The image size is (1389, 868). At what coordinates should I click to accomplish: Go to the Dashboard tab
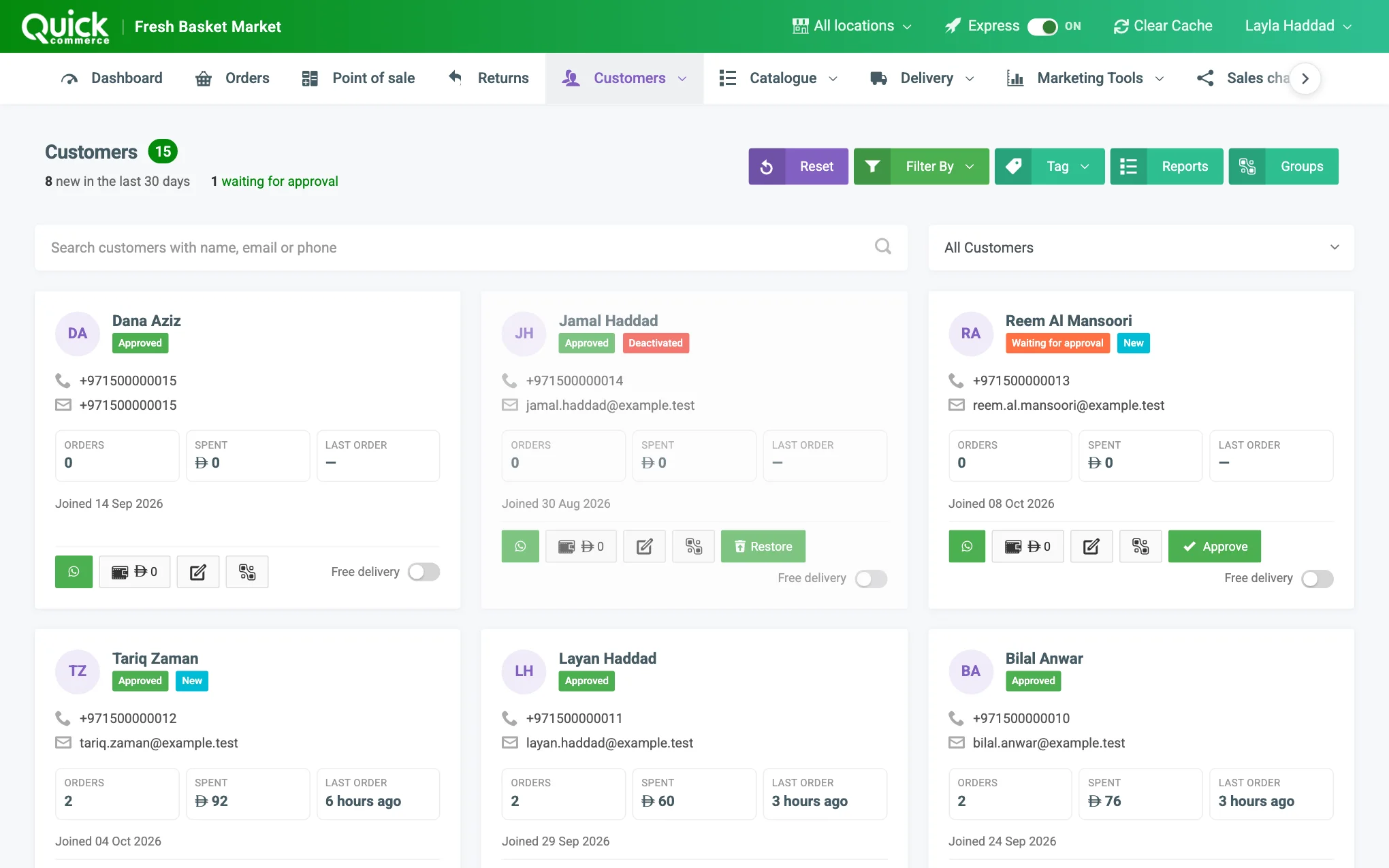pos(112,78)
